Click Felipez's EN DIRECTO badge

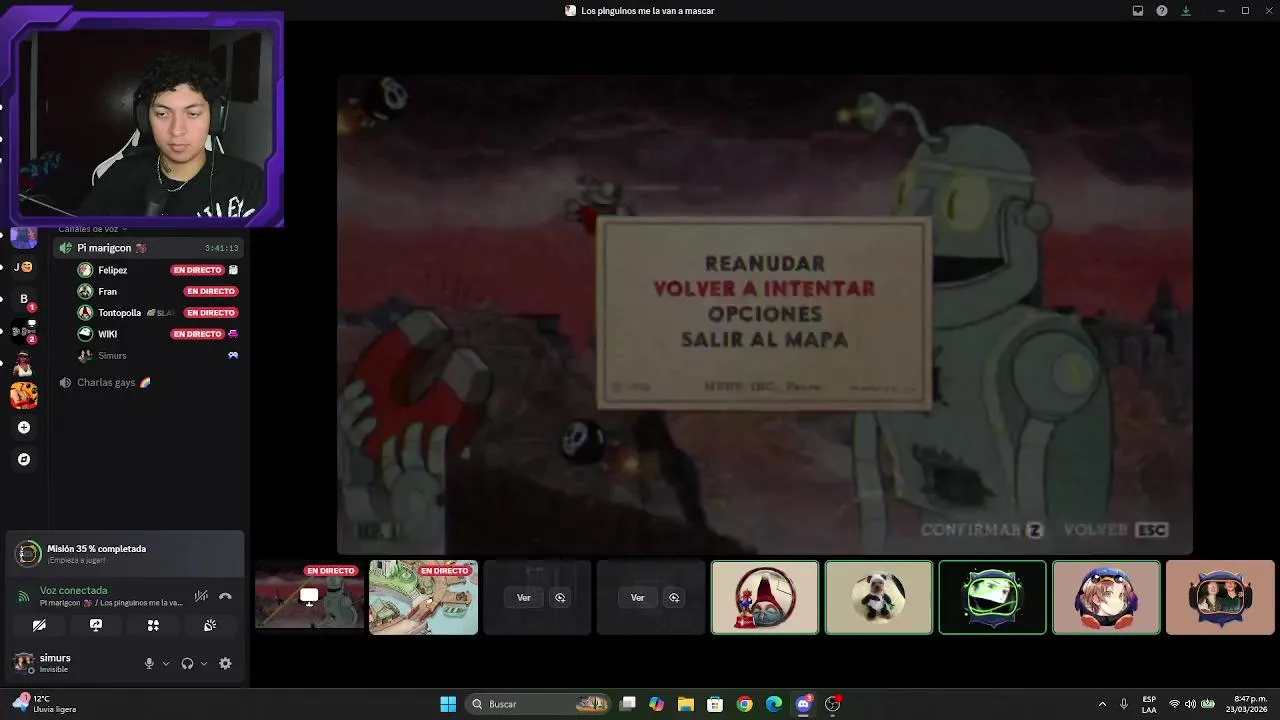(x=197, y=270)
